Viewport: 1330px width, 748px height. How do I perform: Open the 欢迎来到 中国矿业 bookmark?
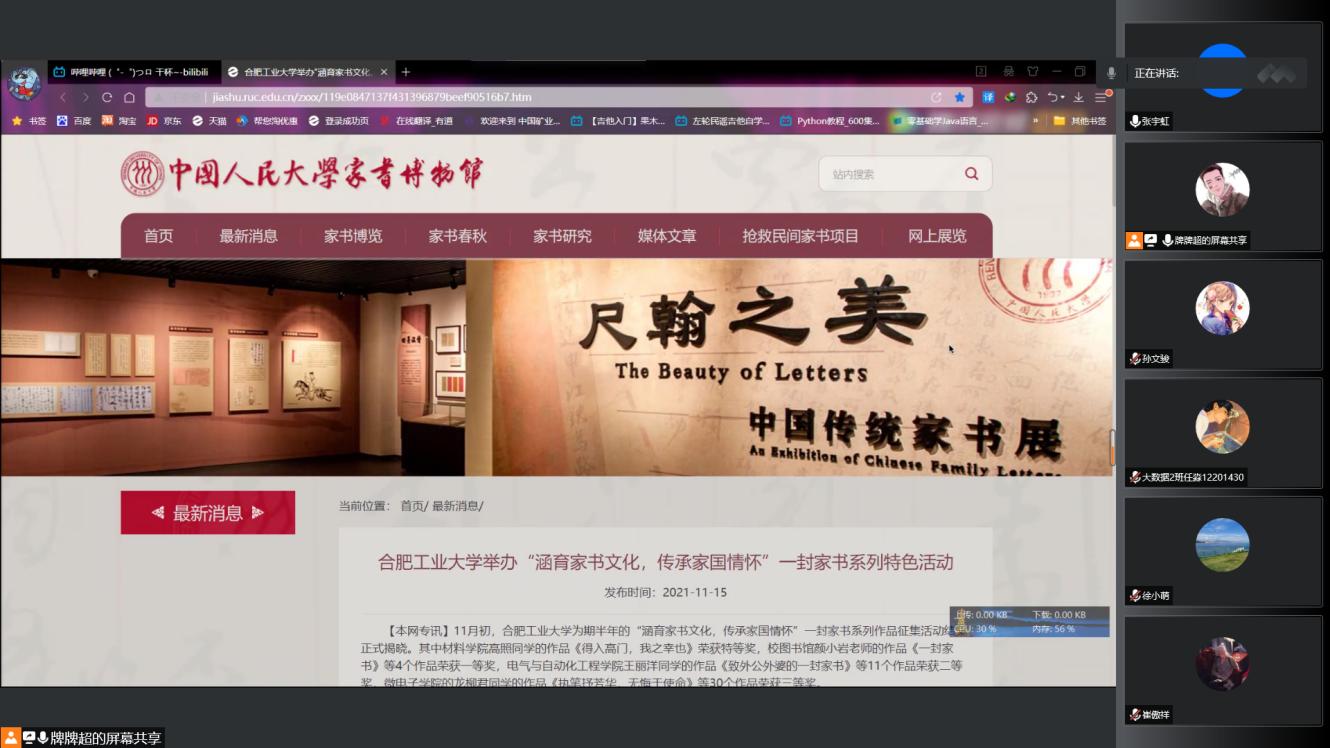click(x=512, y=121)
